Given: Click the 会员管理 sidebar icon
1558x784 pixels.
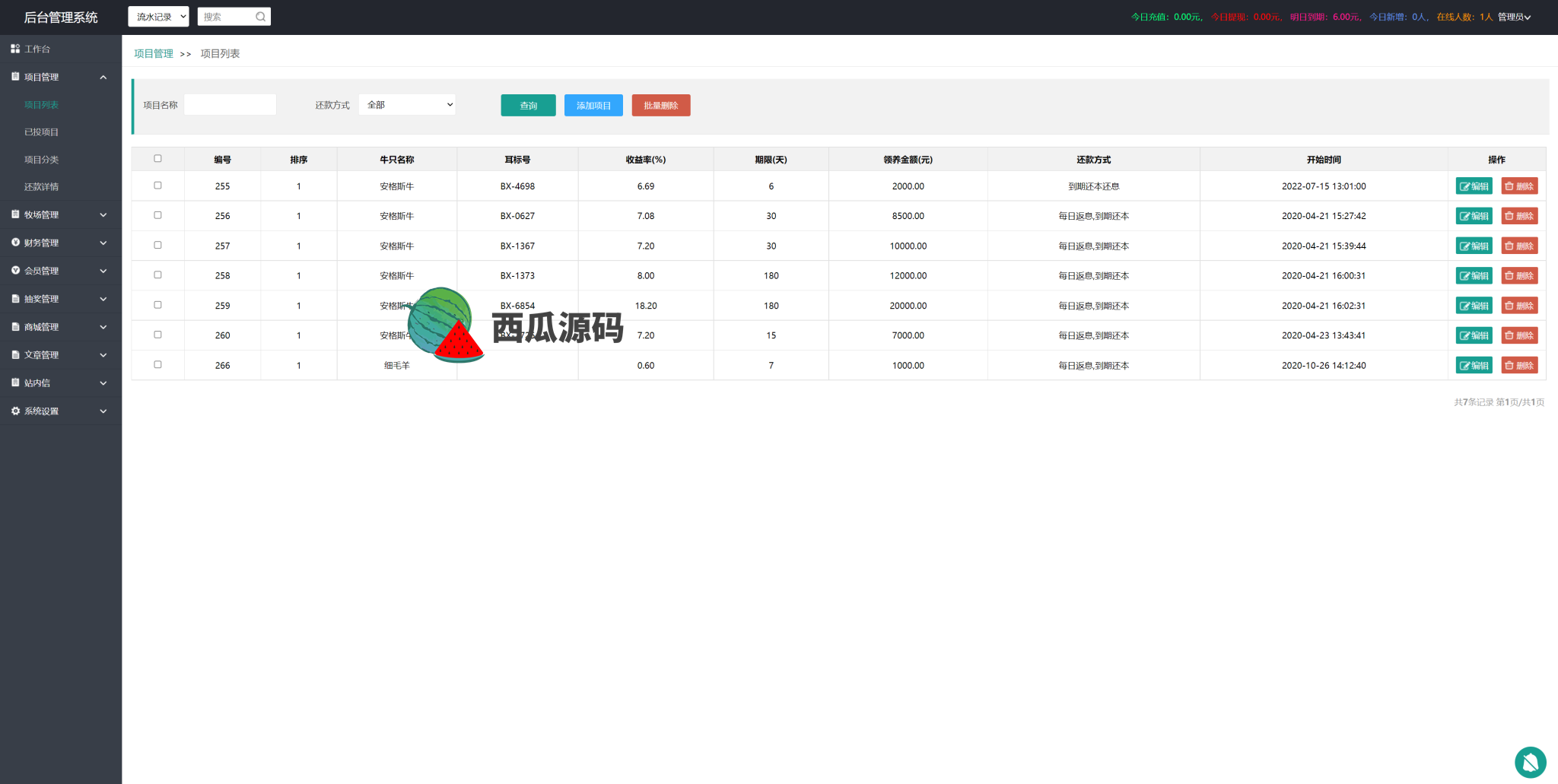Looking at the screenshot, I should coord(15,271).
